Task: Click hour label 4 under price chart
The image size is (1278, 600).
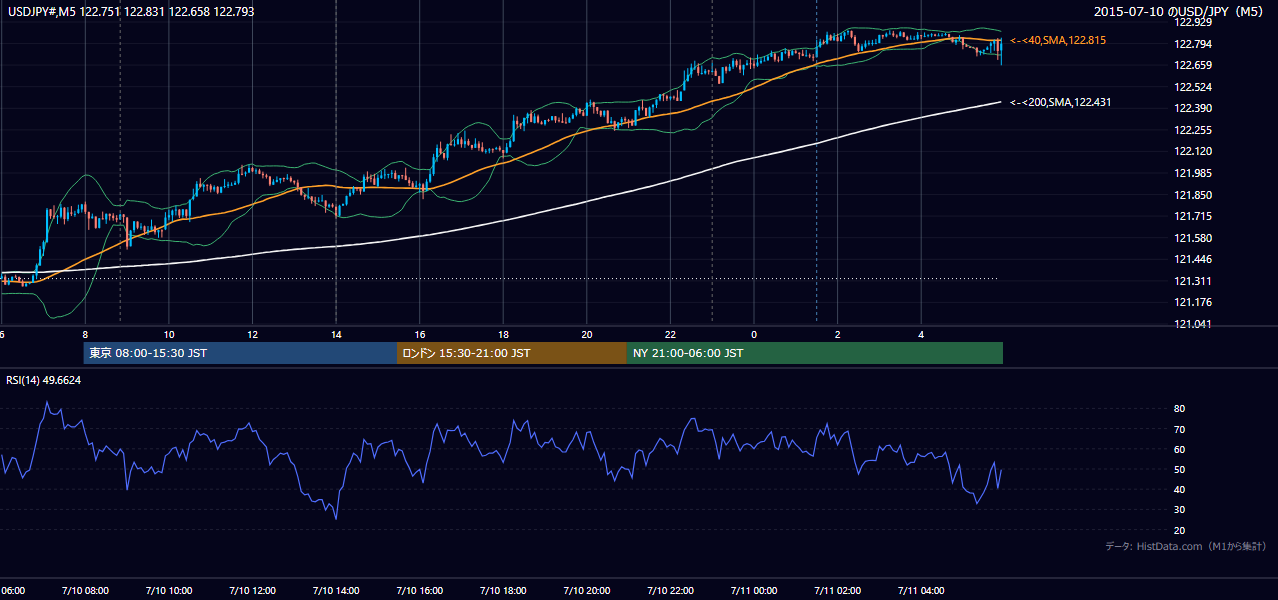Action: 921,334
